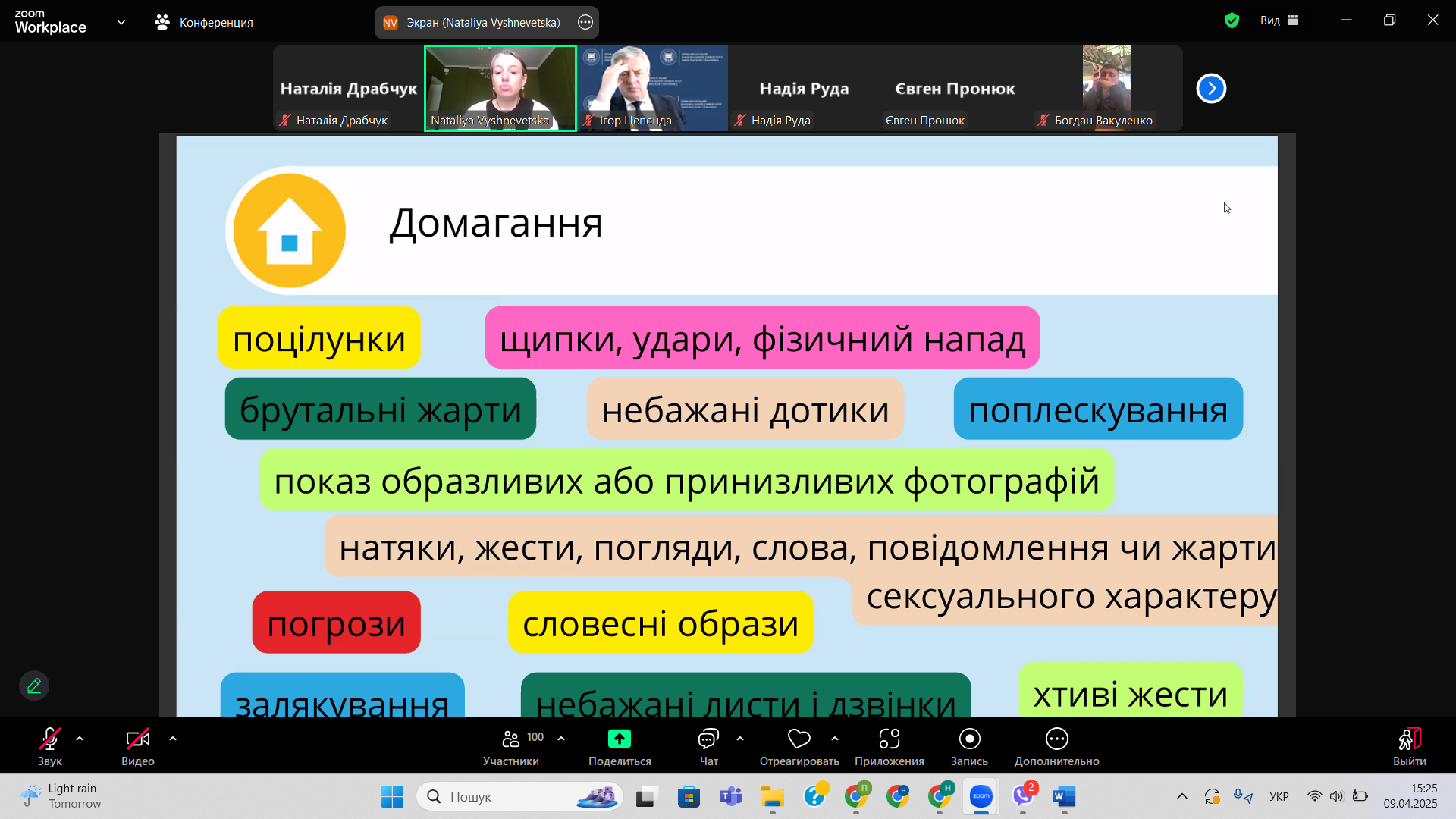
Task: Toggle microphone mute with Звук button
Action: pos(49,739)
